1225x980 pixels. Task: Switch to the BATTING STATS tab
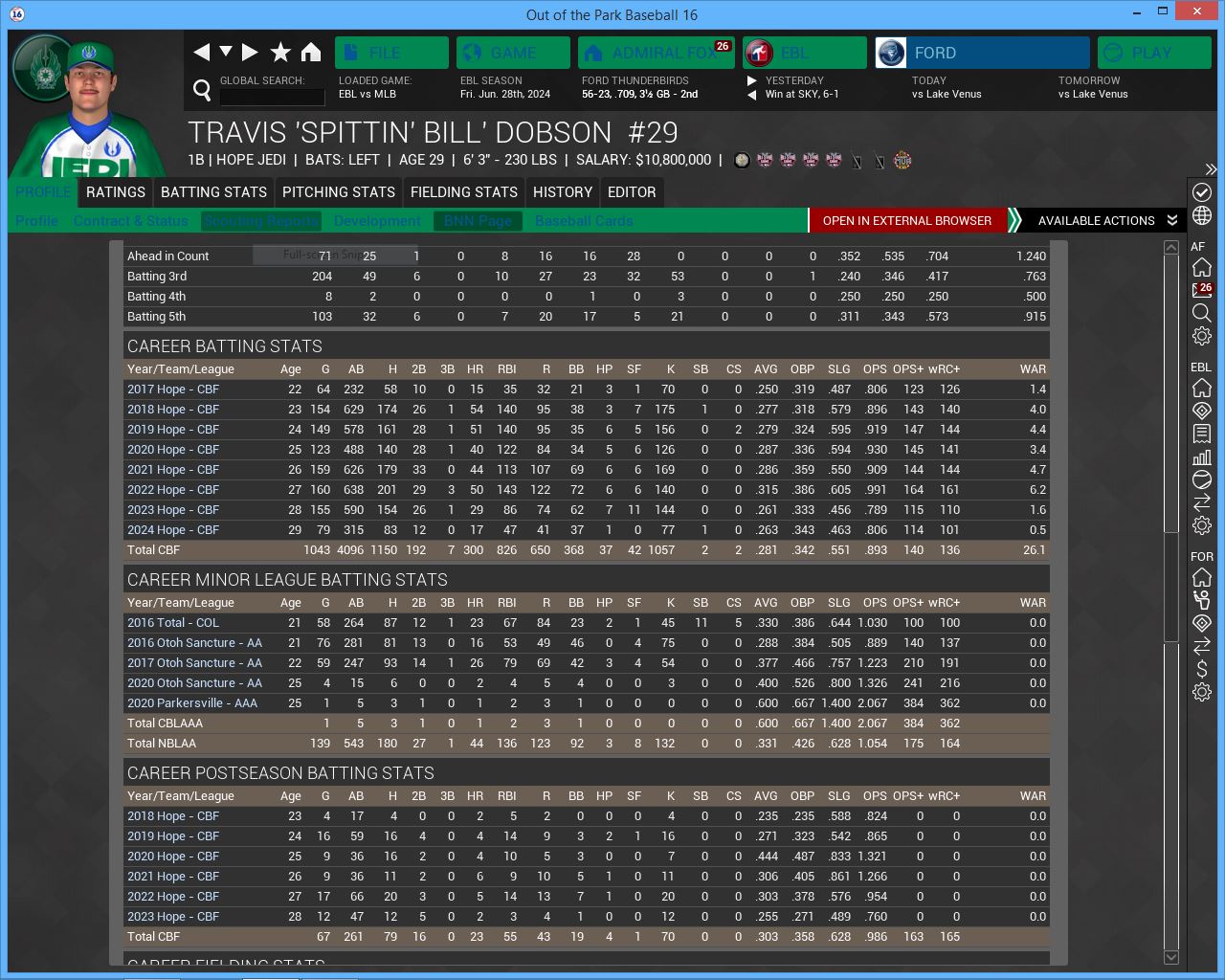click(x=213, y=192)
